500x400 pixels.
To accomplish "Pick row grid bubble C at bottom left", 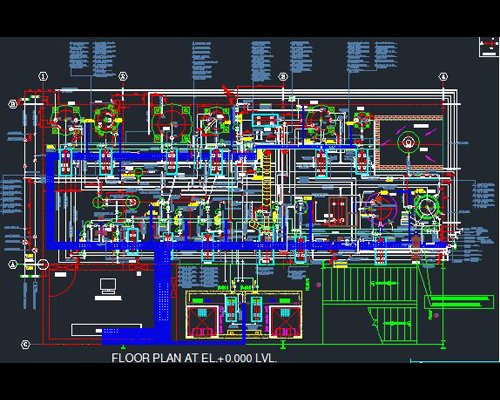I will [x=26, y=344].
